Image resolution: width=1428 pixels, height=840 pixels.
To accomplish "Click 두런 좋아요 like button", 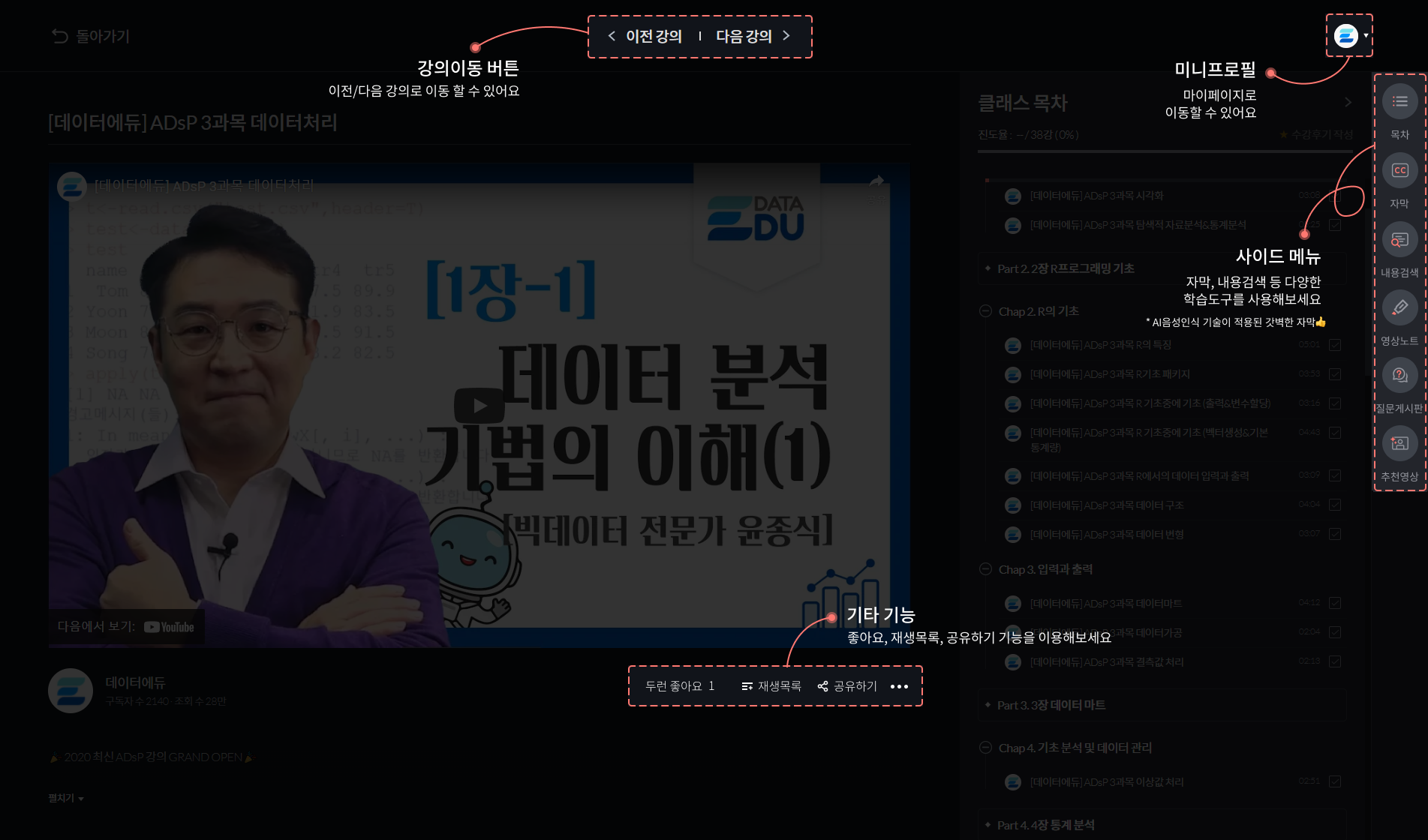I will (x=680, y=686).
